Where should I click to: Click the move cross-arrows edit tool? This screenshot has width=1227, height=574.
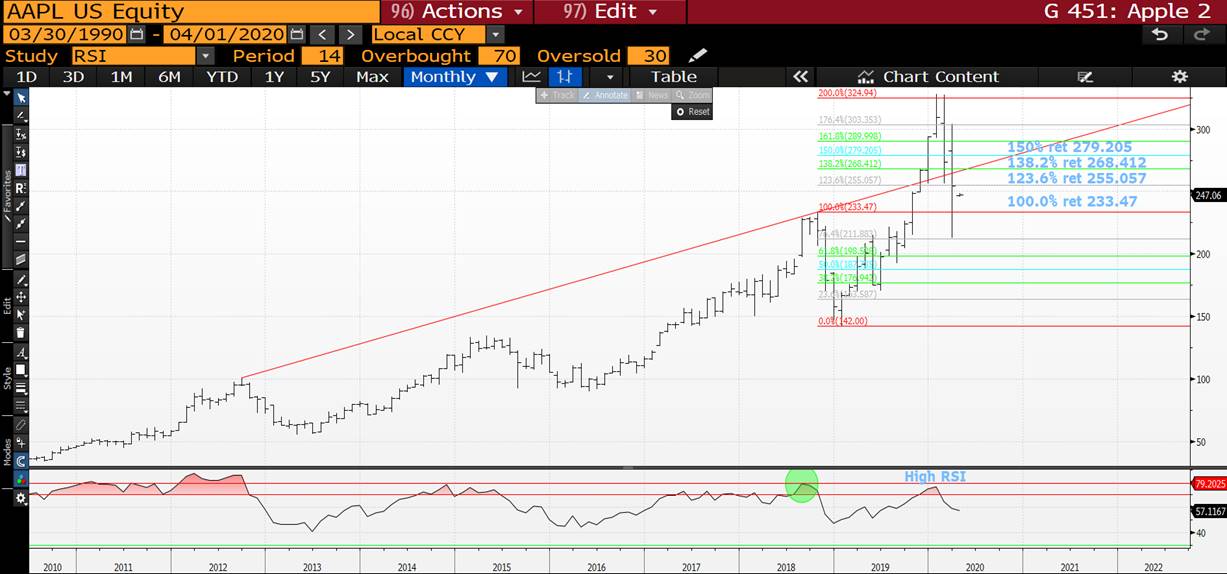[22, 296]
